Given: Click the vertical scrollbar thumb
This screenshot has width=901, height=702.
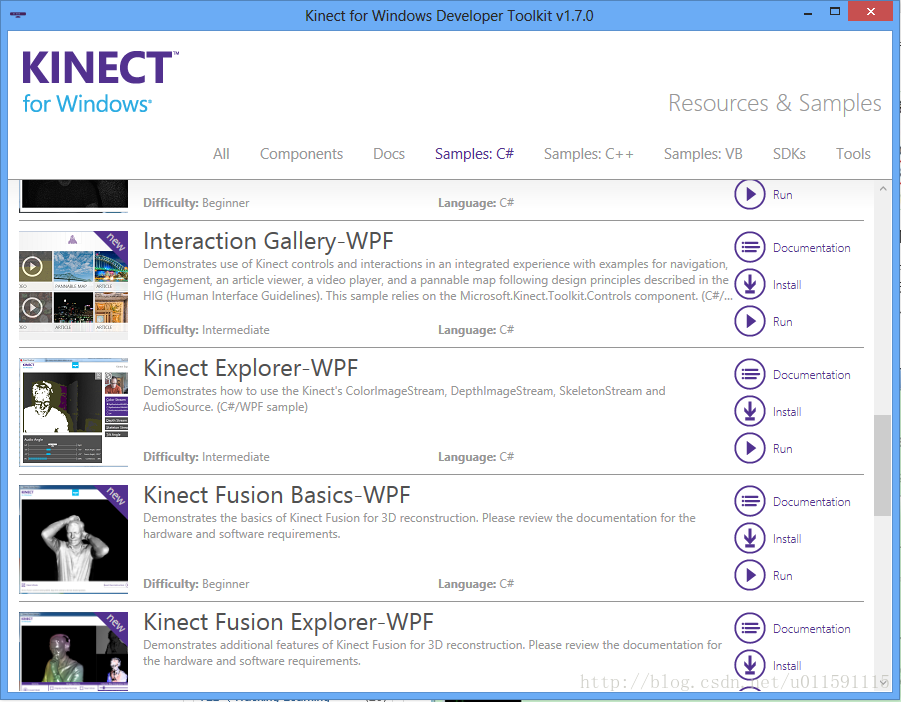Looking at the screenshot, I should 883,465.
